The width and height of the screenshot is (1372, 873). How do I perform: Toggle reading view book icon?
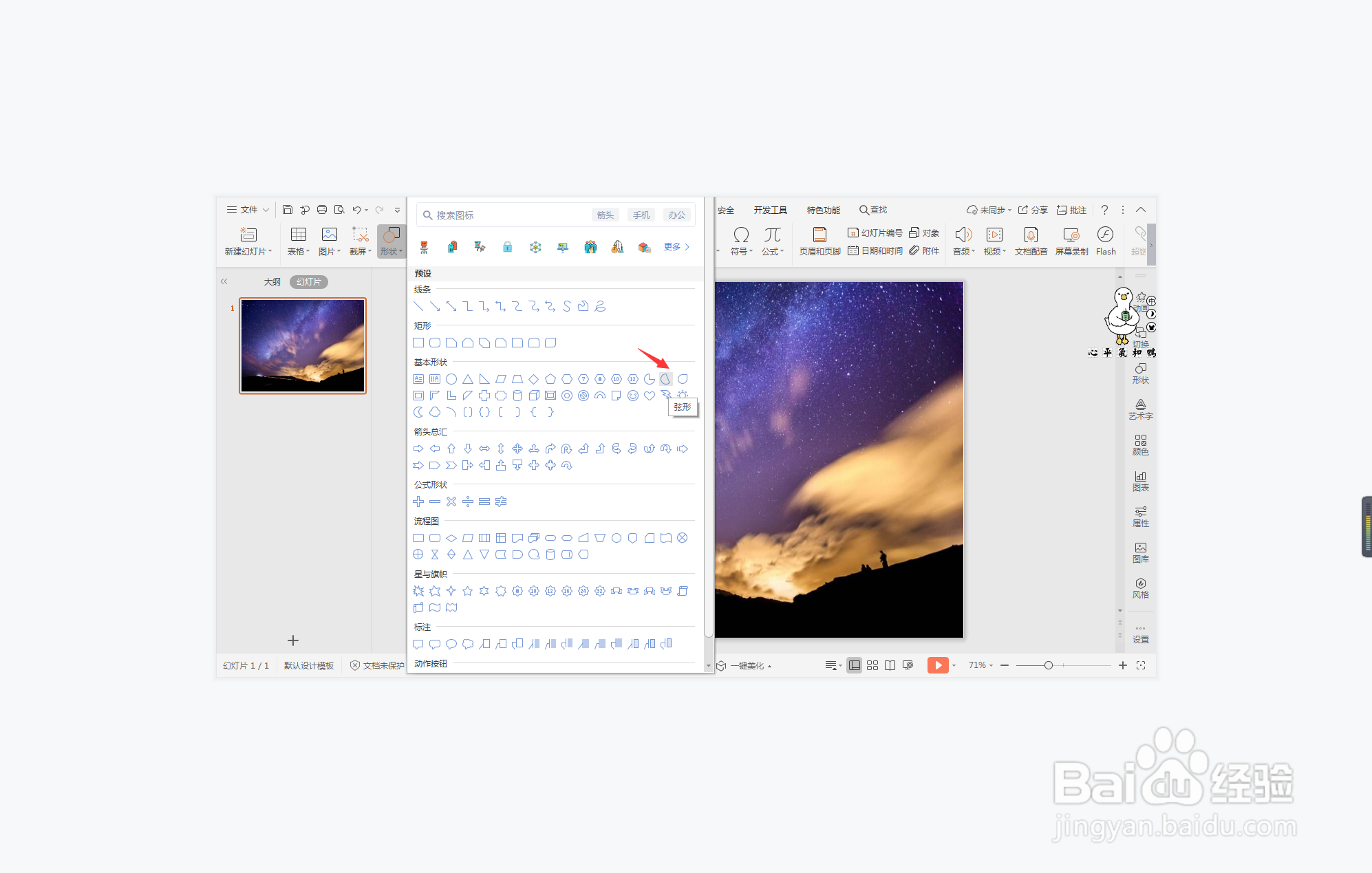[890, 665]
